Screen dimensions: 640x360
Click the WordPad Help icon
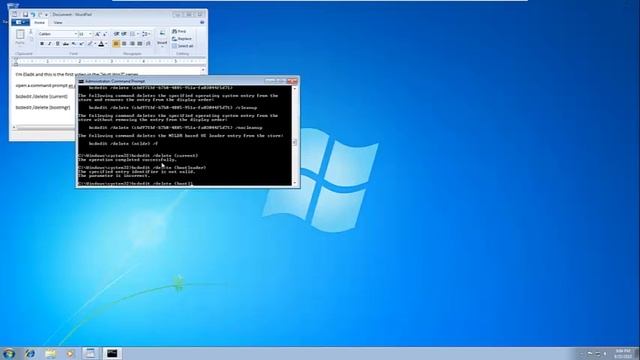202,22
